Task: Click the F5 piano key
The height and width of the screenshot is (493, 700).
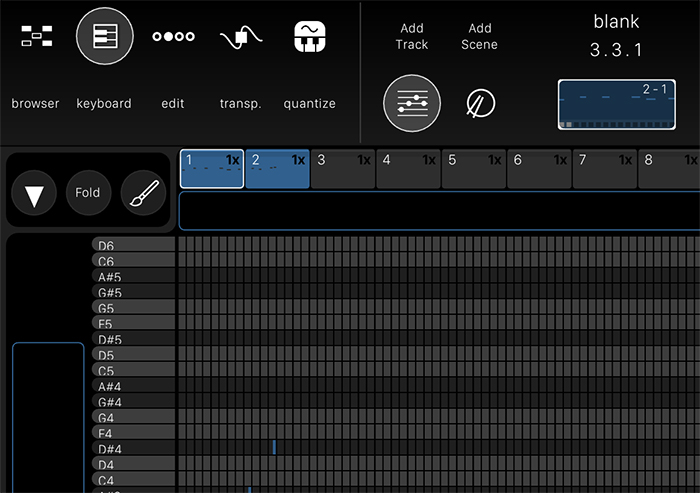Action: (x=133, y=322)
